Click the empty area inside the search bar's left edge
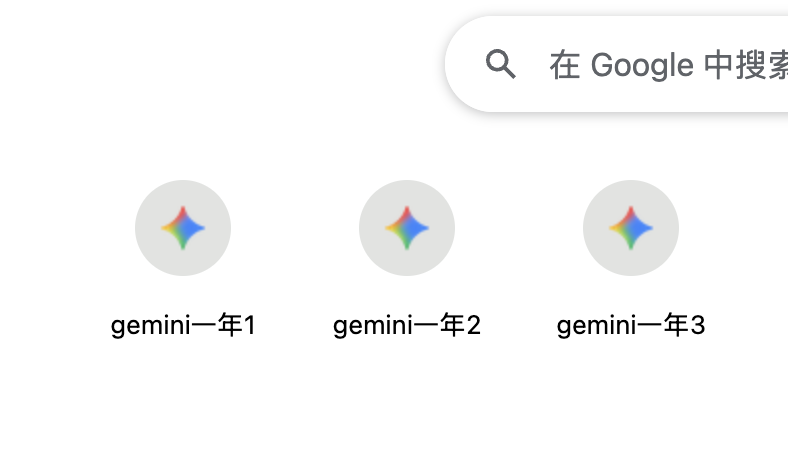 click(x=465, y=64)
